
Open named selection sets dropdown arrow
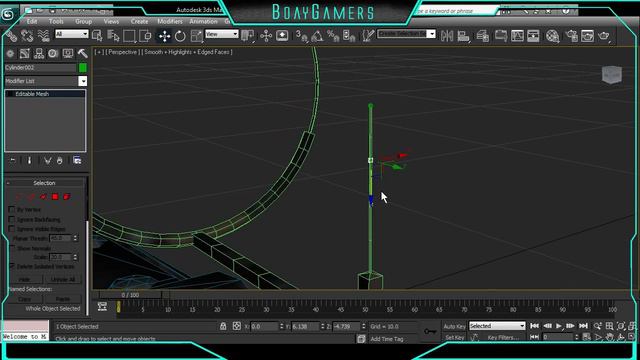coord(431,34)
